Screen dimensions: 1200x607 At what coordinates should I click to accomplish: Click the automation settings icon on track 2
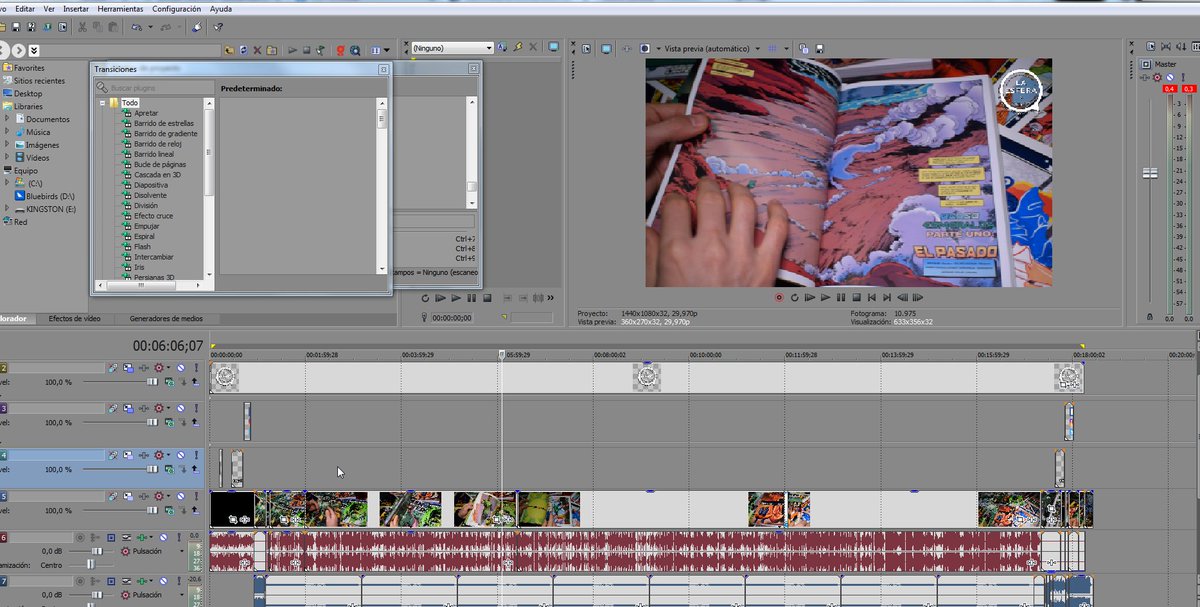pyautogui.click(x=159, y=368)
